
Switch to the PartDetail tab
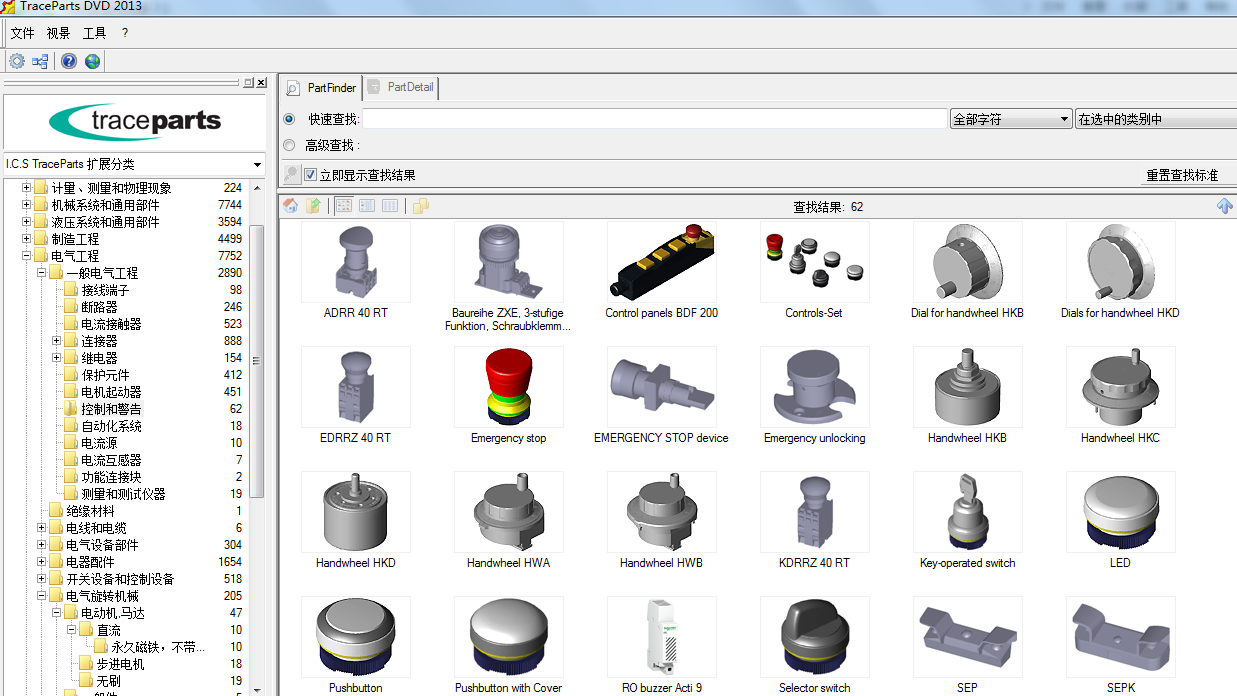(x=400, y=88)
